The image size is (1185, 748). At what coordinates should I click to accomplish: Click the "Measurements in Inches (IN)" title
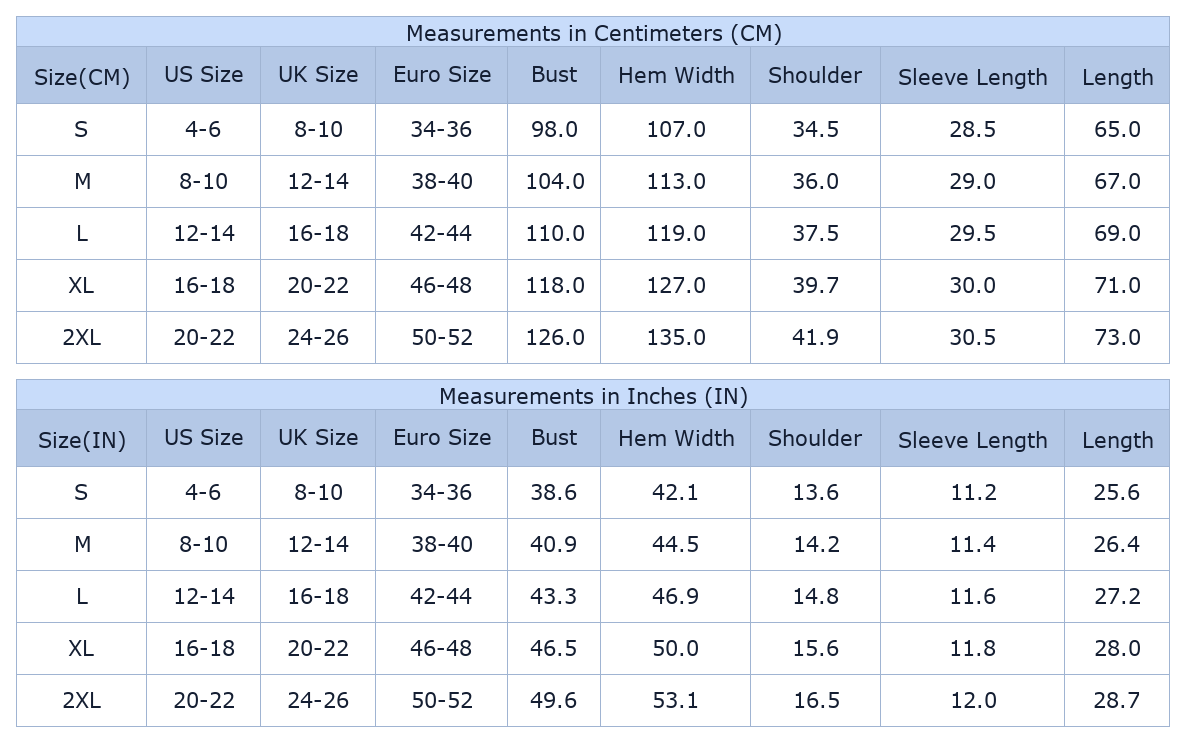point(593,396)
